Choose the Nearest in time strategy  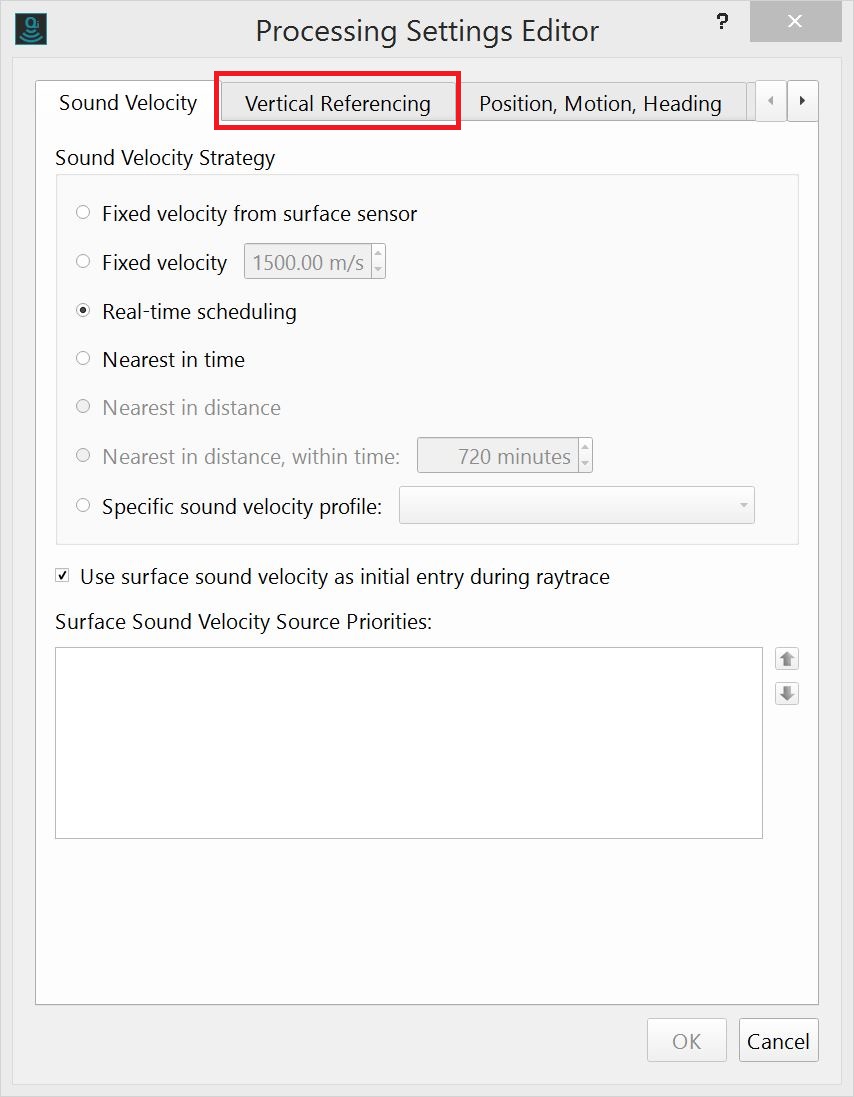click(83, 357)
